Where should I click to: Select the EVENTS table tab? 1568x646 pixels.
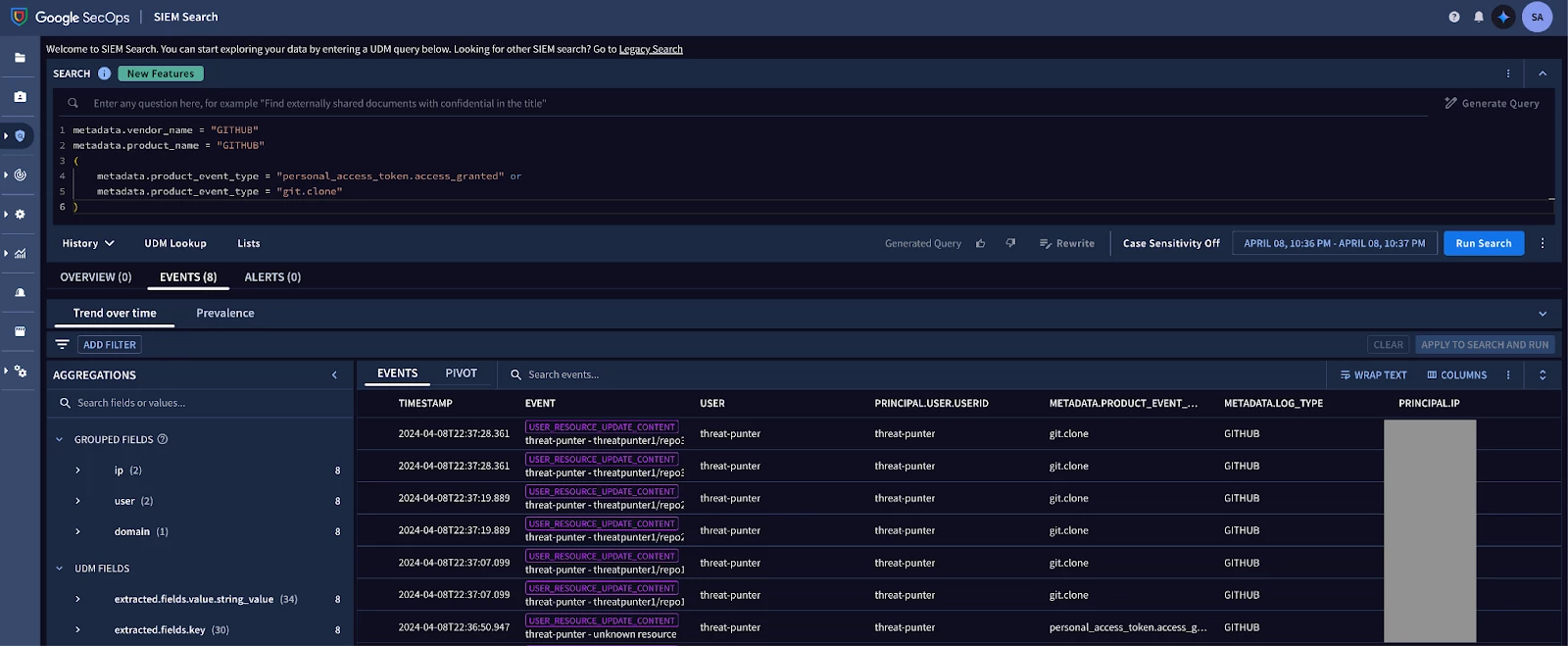coord(397,373)
